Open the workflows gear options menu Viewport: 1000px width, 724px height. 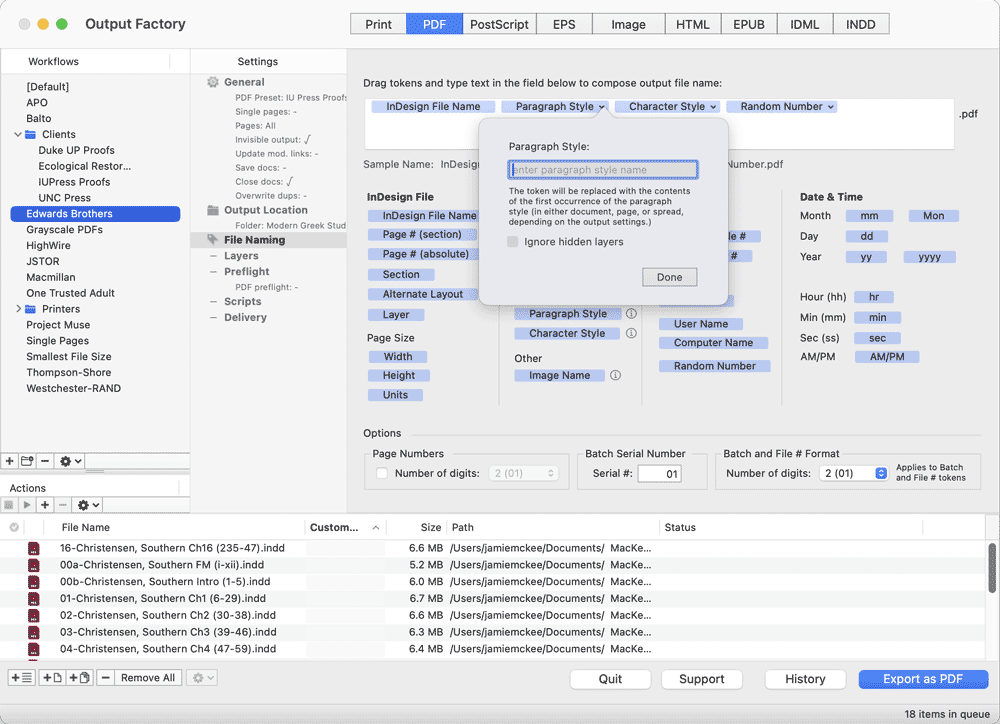click(x=70, y=461)
